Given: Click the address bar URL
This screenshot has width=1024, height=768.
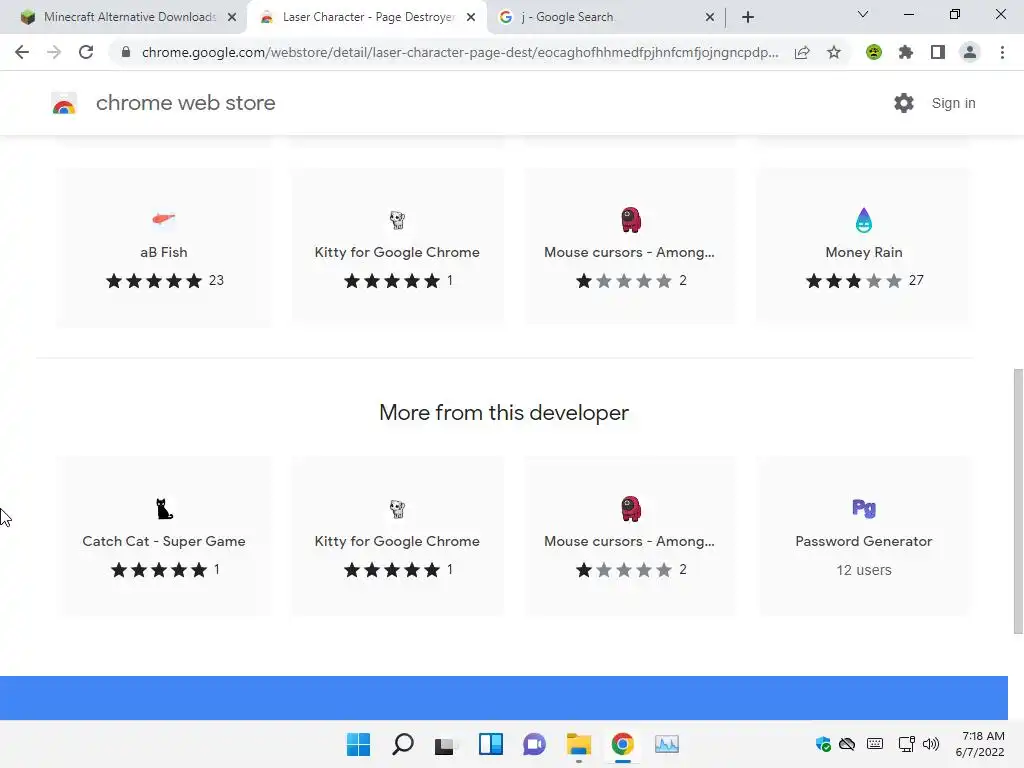Looking at the screenshot, I should tap(460, 52).
